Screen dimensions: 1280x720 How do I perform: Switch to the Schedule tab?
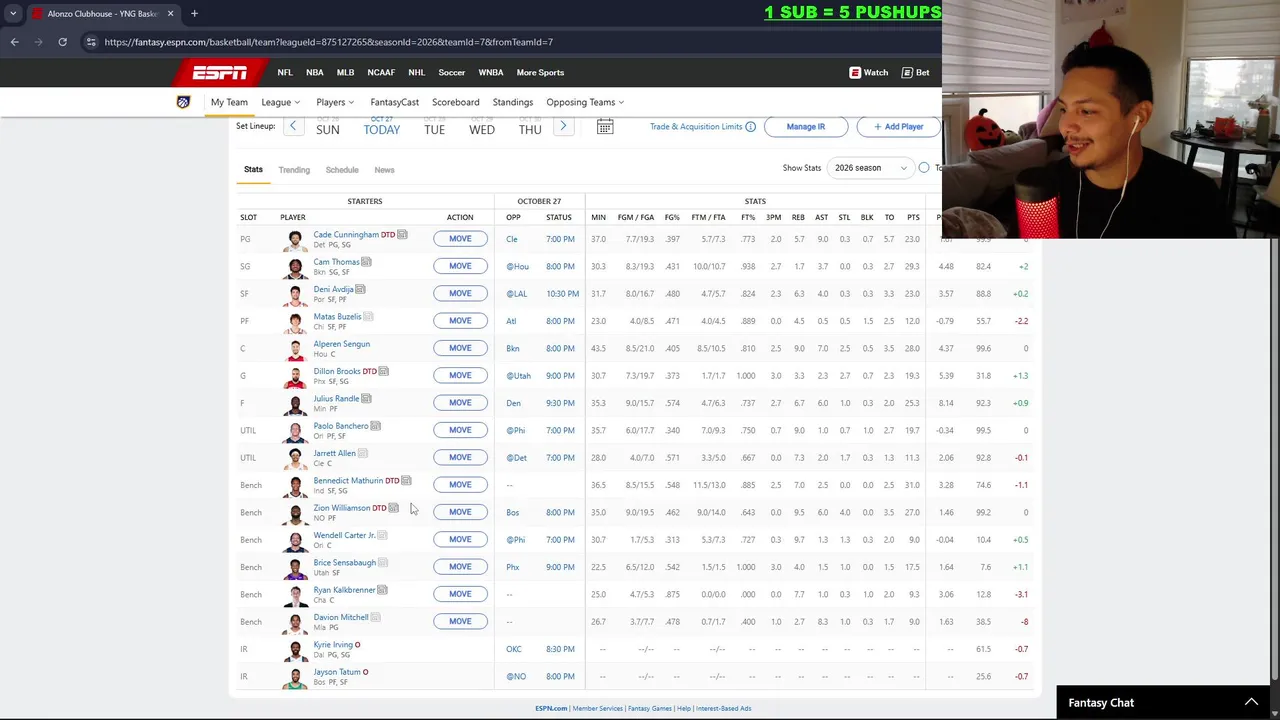point(342,170)
